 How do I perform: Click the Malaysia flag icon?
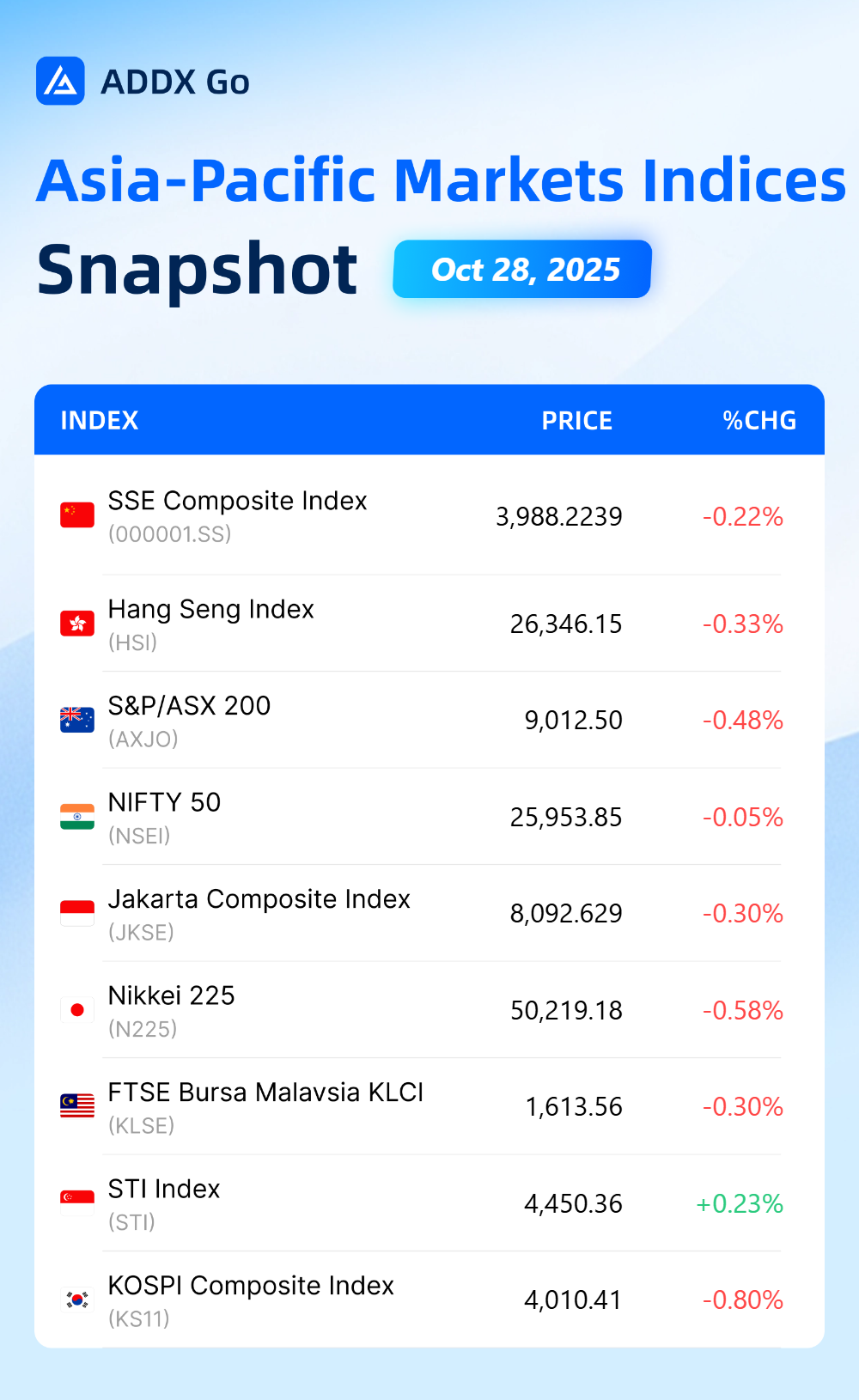pos(77,1106)
